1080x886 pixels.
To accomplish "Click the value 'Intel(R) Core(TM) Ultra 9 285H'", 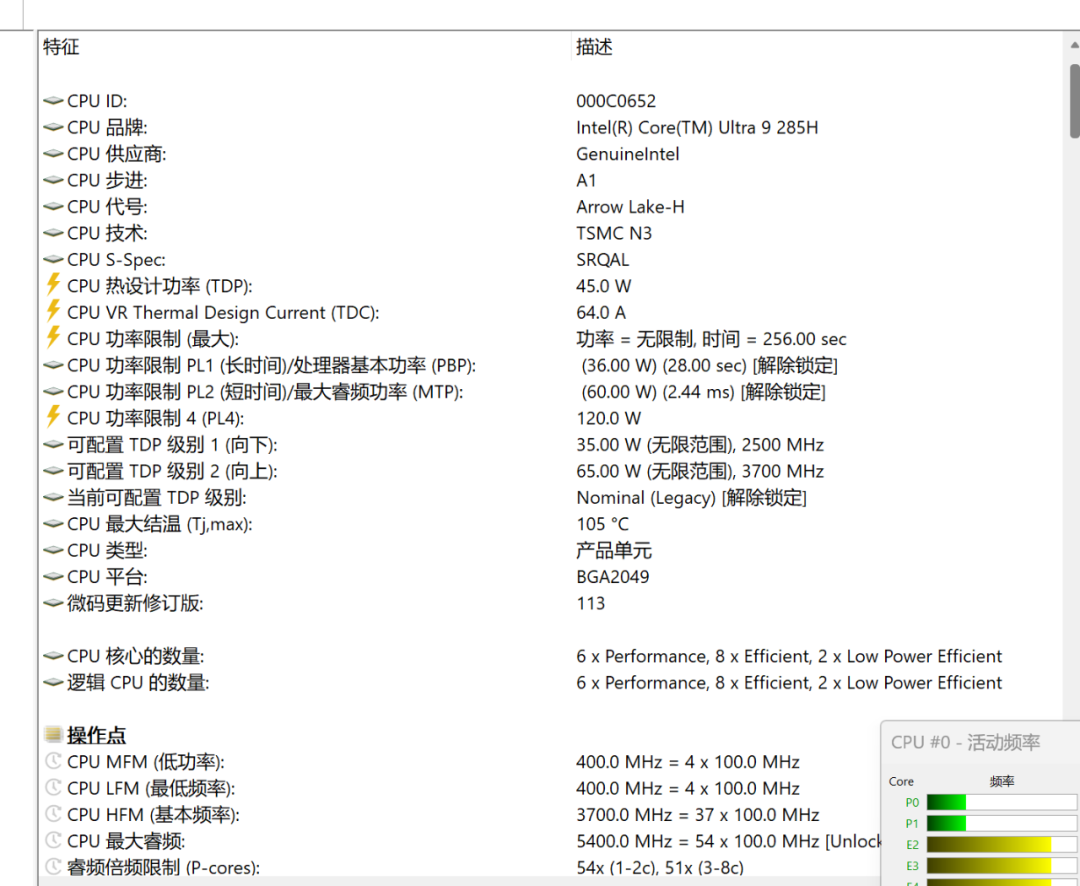I will click(697, 127).
